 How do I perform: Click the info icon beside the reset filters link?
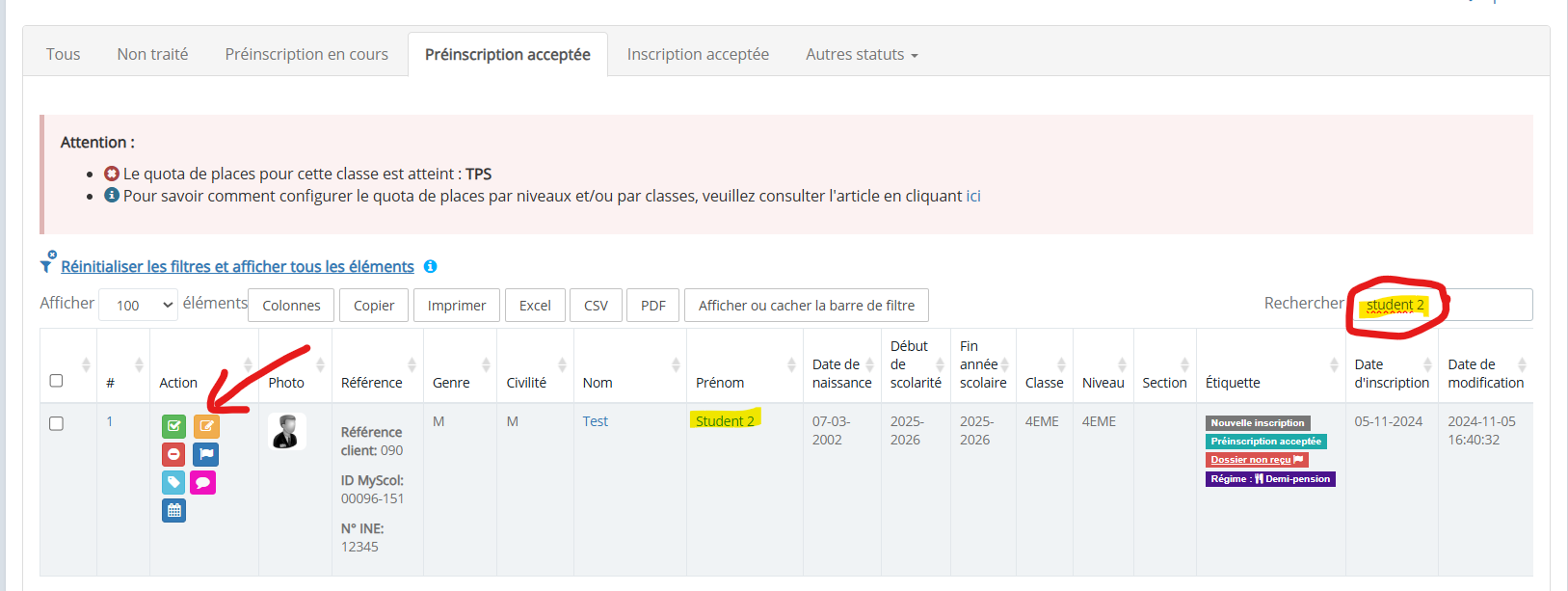pos(431,266)
